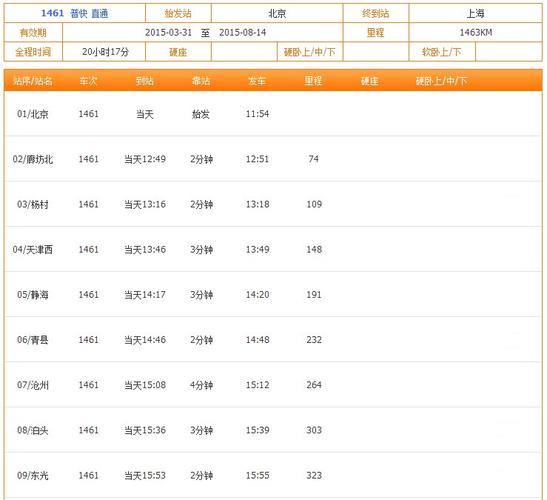Screen dimensions: 547x500
Task: Select the 有效期 label
Action: (33, 32)
